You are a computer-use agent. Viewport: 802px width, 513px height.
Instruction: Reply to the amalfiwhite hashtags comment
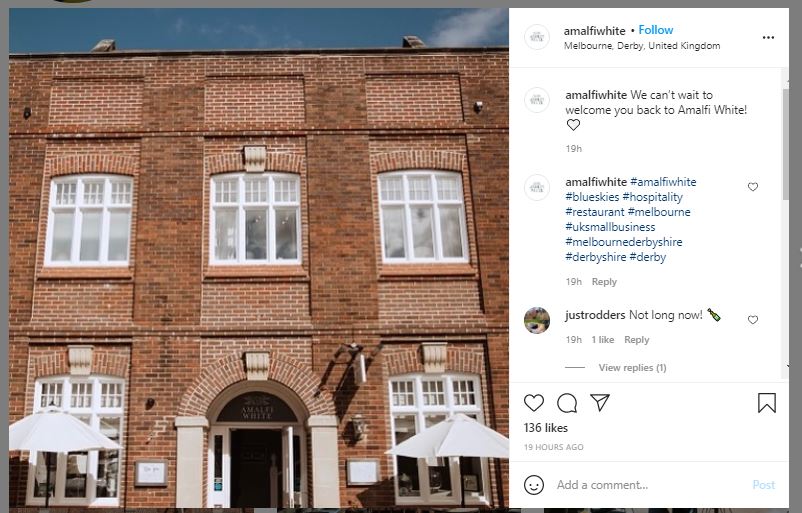[x=604, y=282]
